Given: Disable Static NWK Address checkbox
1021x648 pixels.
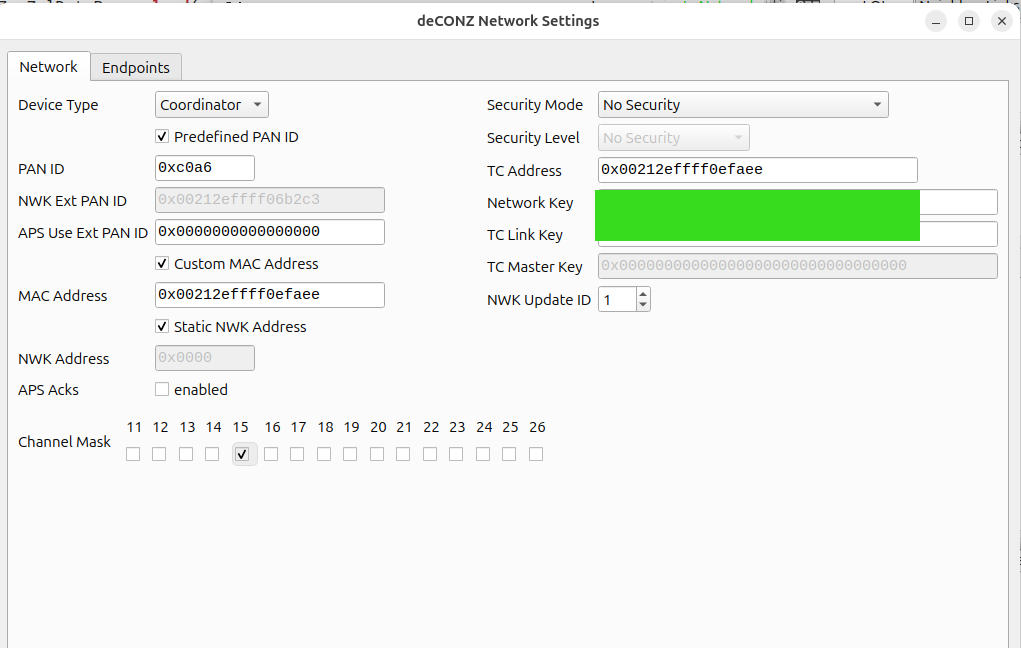Looking at the screenshot, I should point(162,327).
